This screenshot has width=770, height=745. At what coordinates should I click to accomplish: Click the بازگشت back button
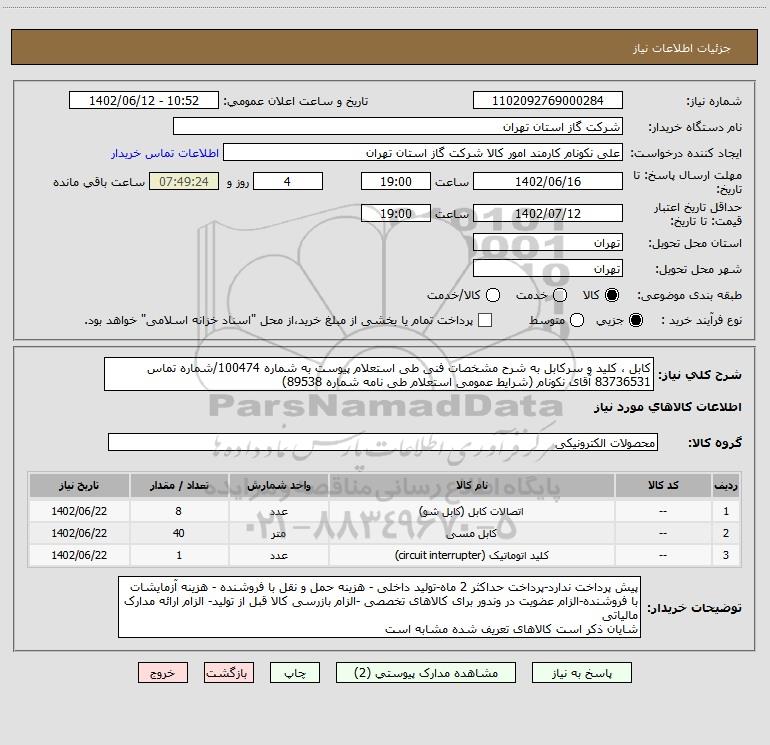point(229,673)
